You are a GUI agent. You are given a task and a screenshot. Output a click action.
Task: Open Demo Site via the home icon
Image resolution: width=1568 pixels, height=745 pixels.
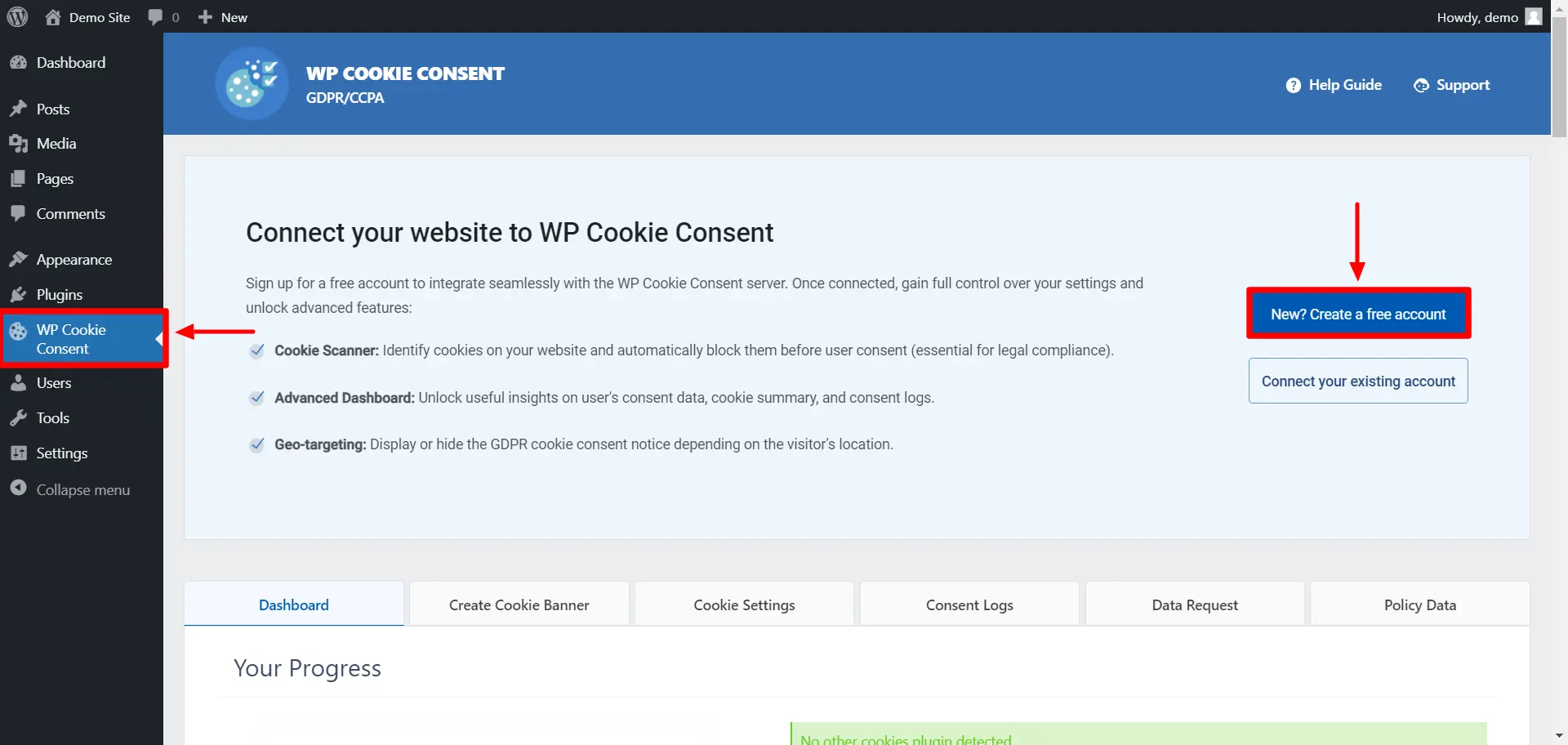[54, 16]
